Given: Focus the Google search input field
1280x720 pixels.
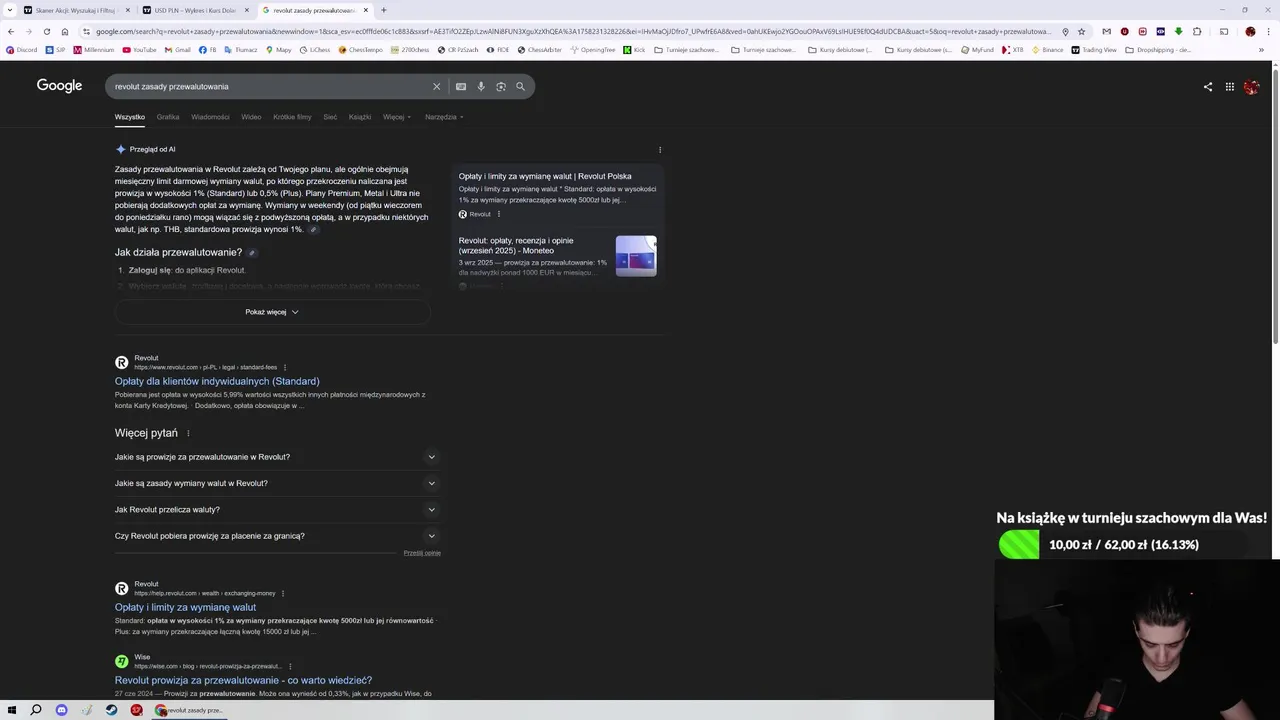Looking at the screenshot, I should pos(270,87).
